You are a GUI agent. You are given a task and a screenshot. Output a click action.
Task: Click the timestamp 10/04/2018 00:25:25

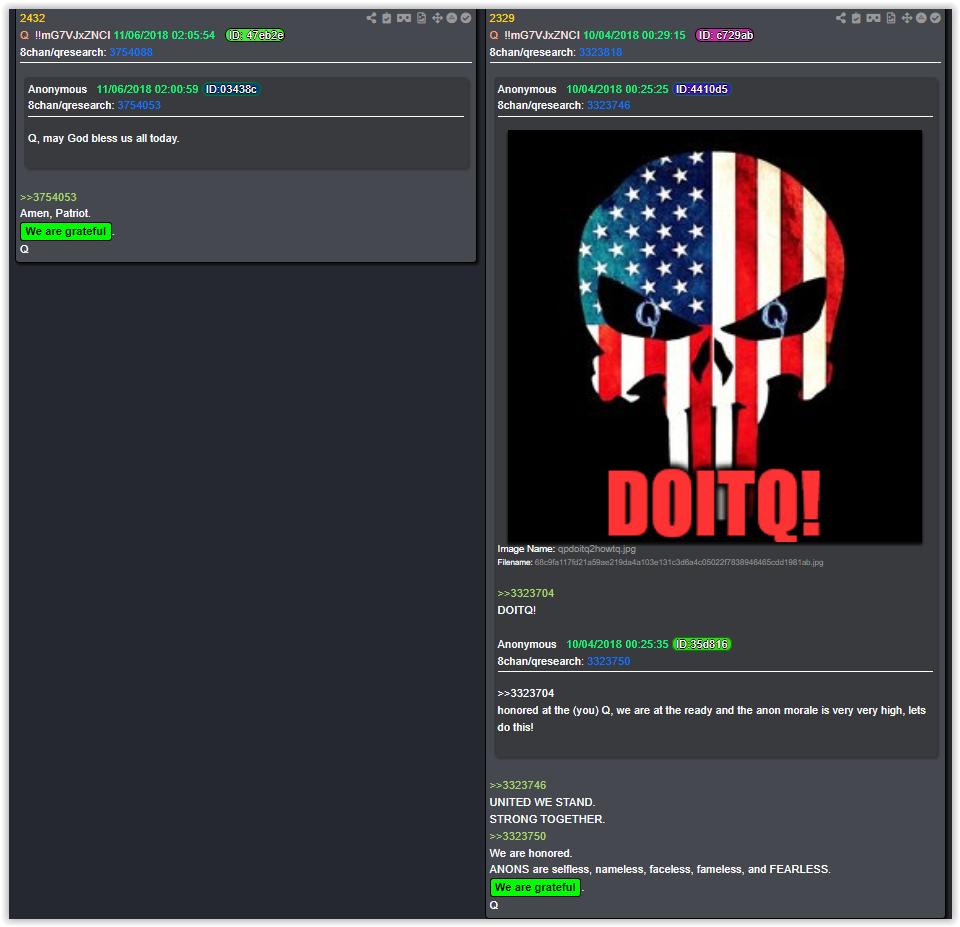617,89
